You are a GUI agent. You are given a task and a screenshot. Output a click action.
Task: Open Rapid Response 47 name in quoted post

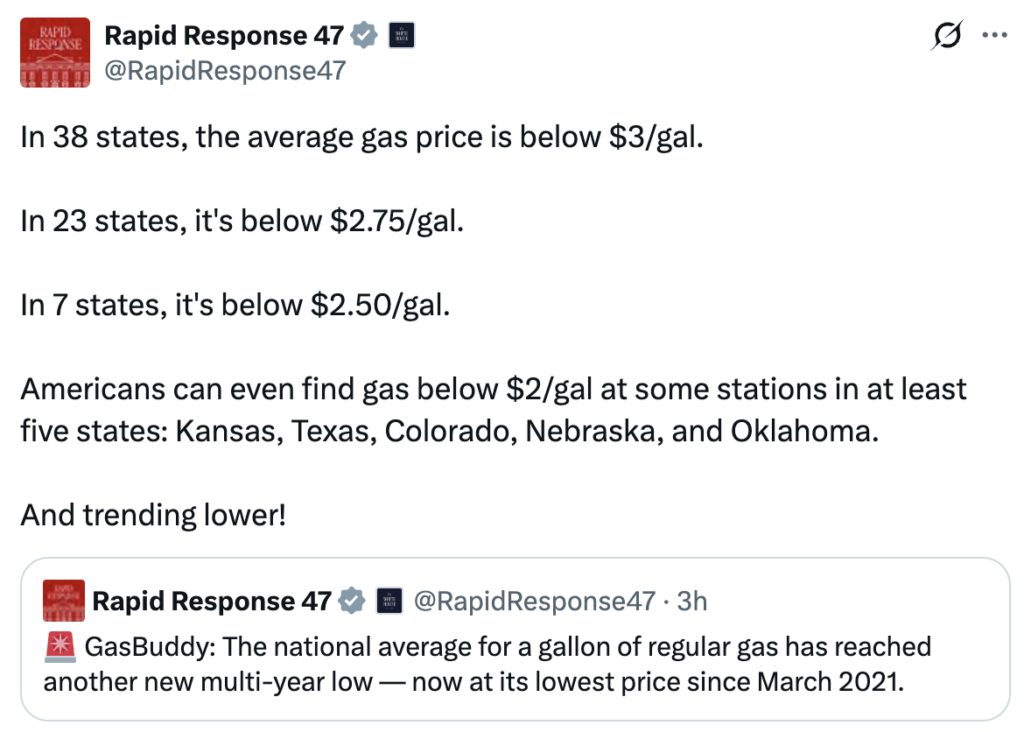[x=211, y=601]
